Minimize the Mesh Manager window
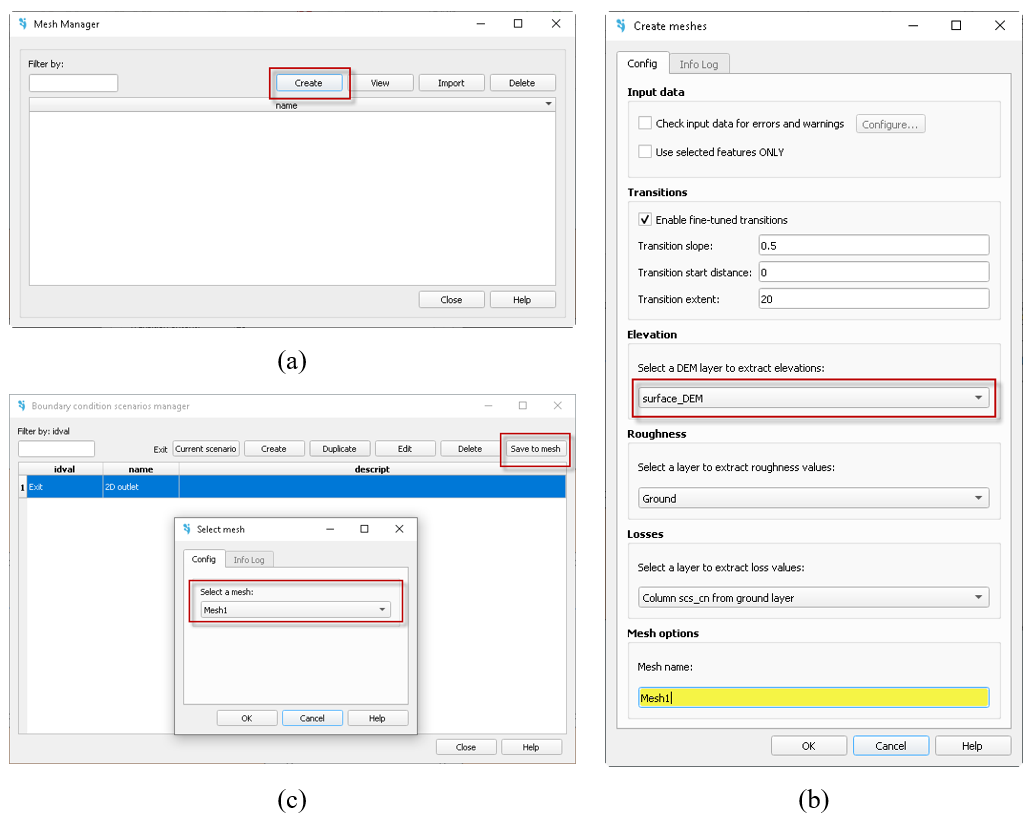1030x815 pixels. [480, 24]
